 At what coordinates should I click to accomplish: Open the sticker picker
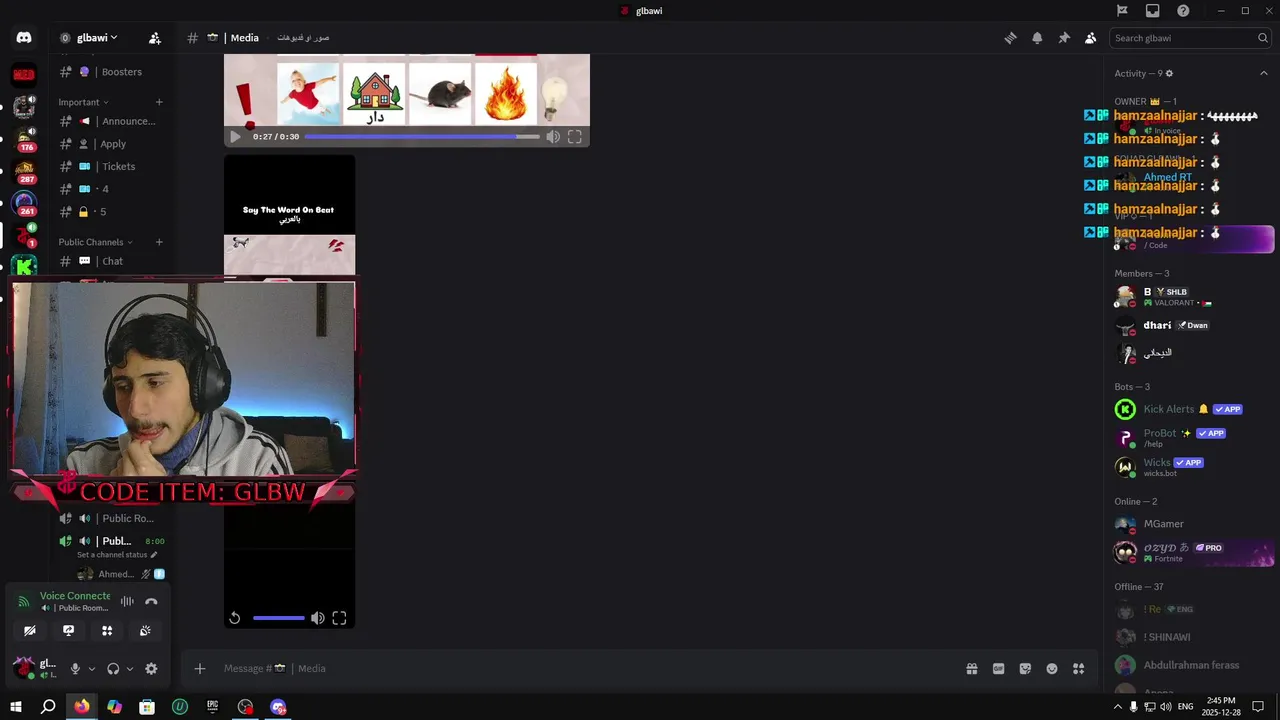[1025, 669]
